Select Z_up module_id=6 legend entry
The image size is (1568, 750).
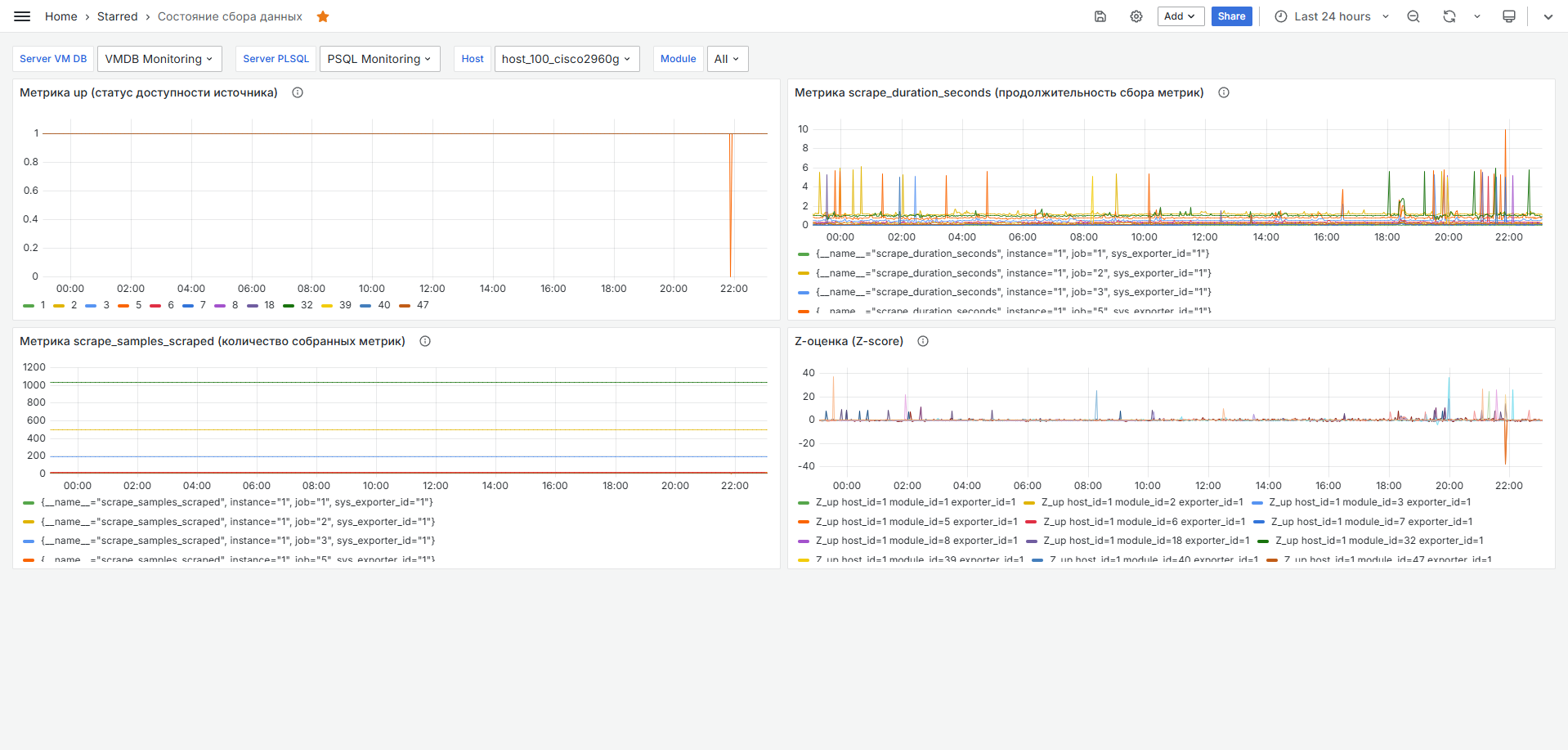(x=1145, y=522)
